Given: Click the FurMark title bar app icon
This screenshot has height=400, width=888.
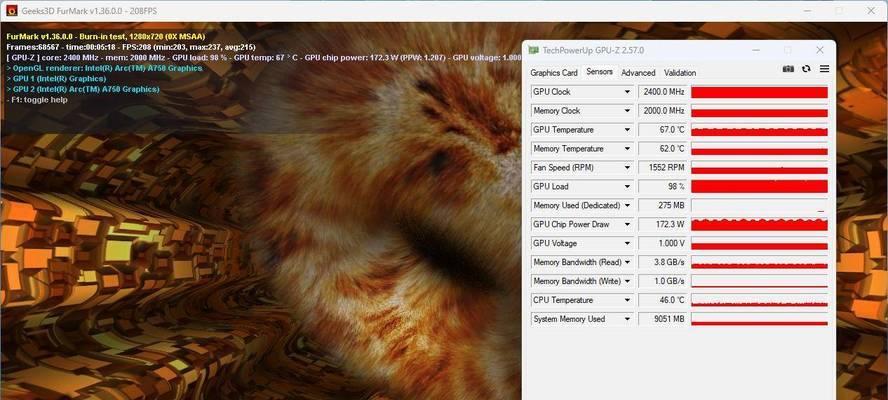Looking at the screenshot, I should tap(11, 10).
